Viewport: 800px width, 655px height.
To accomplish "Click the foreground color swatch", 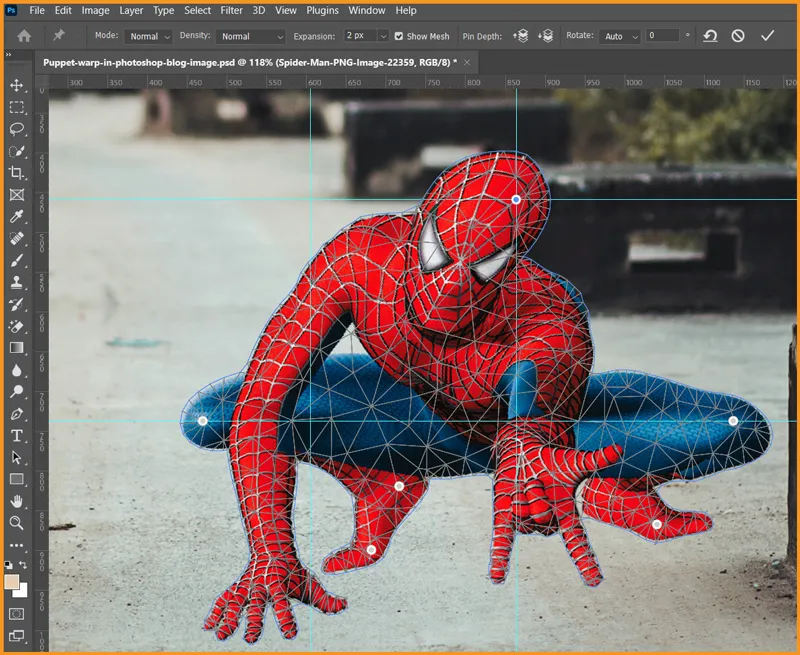I will point(12,582).
